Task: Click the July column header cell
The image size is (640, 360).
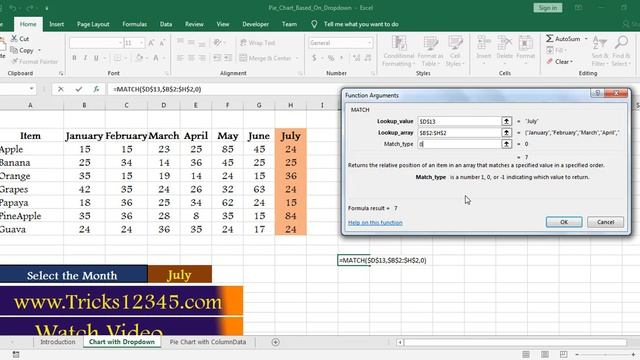Action: click(291, 136)
